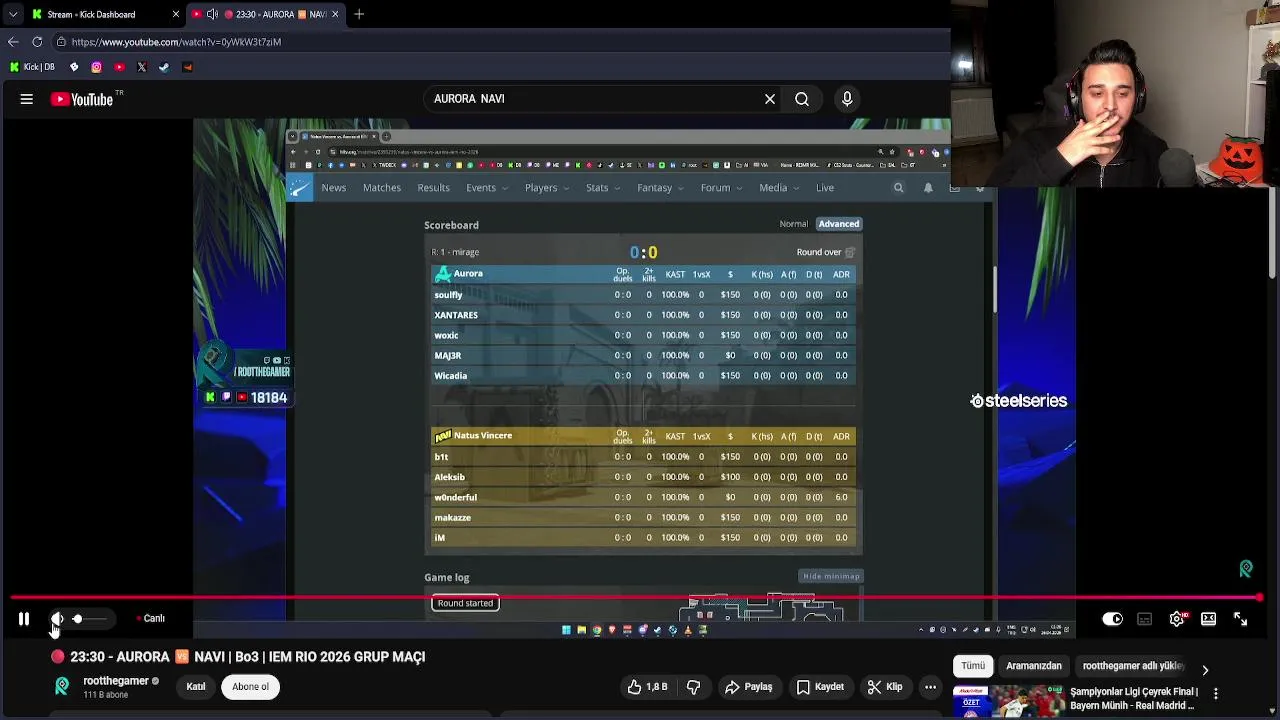Select the Aramanızdan filter chip
This screenshot has width=1280, height=720.
[x=1034, y=666]
